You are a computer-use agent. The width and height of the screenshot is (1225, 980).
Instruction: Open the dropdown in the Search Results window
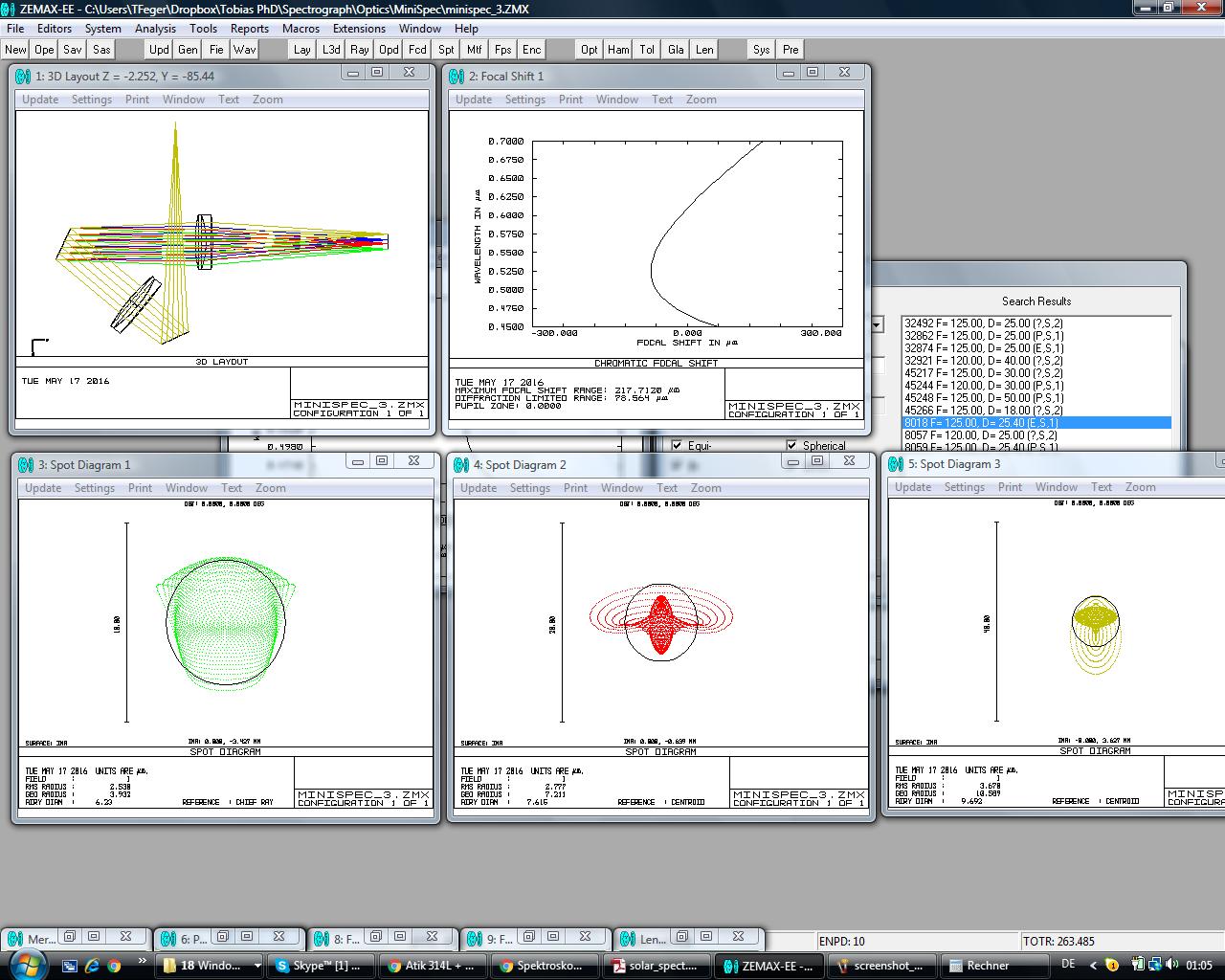877,325
